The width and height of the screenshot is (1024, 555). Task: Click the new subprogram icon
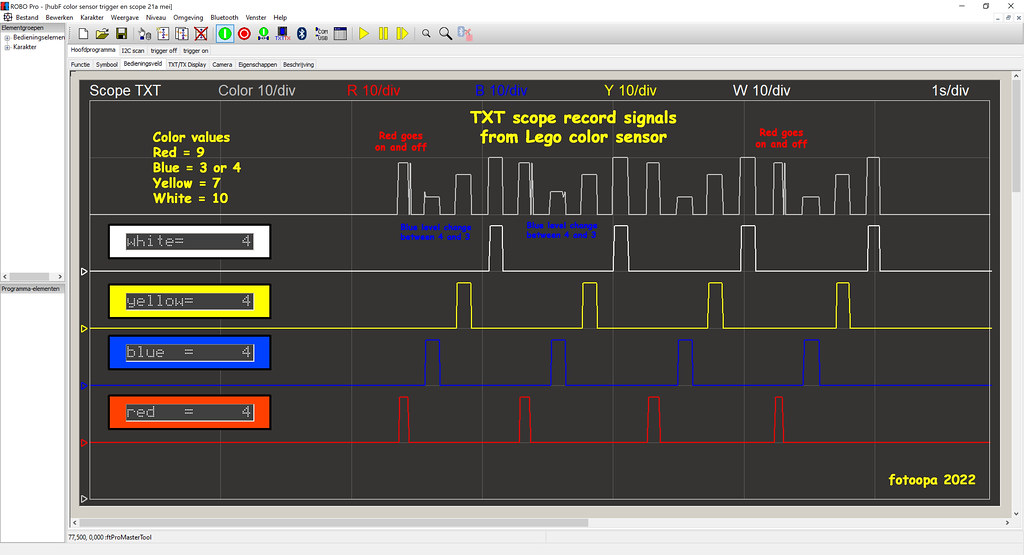(x=163, y=33)
